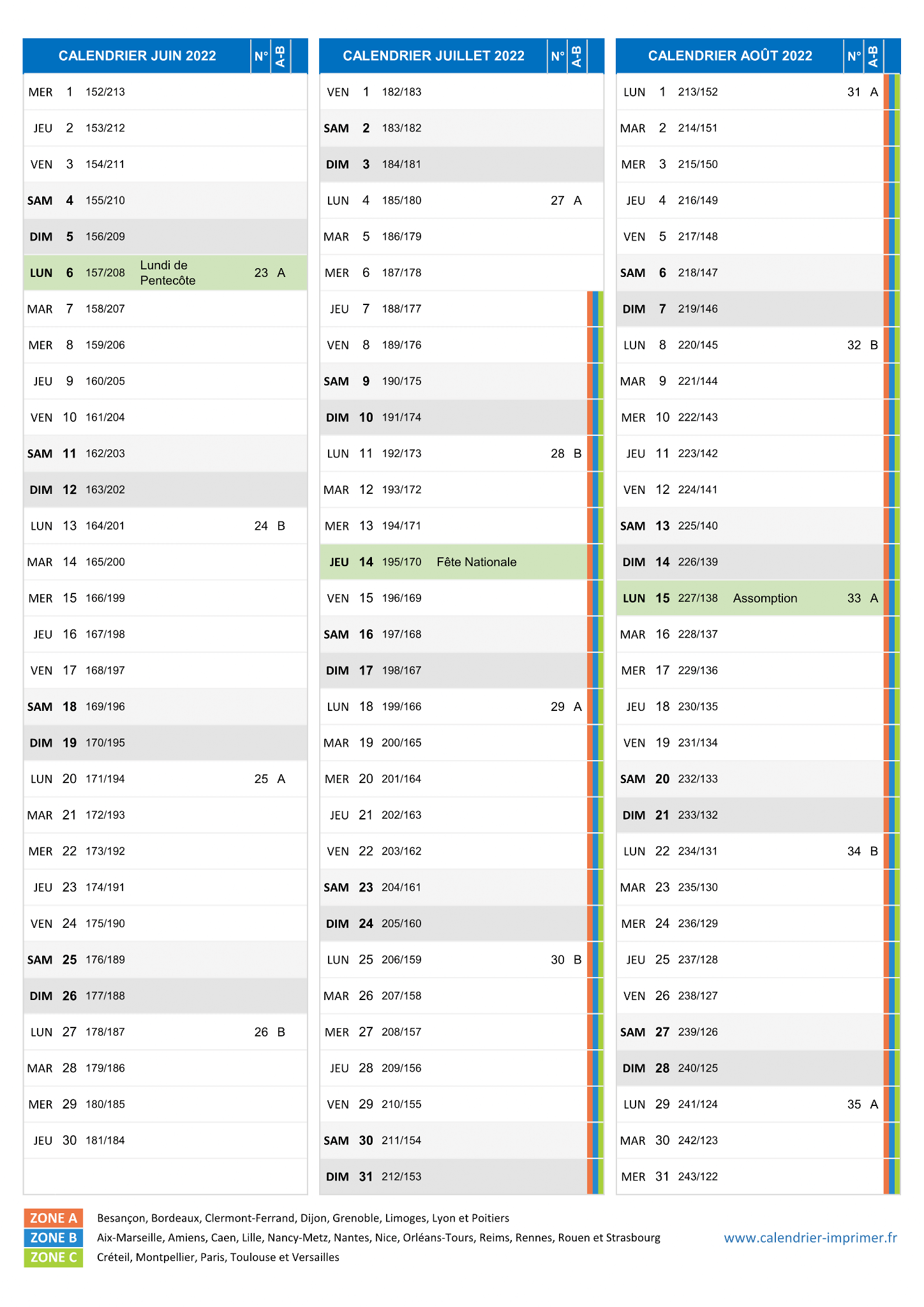The height and width of the screenshot is (1307, 924).
Task: Click week number 32 in August
Action: [x=854, y=345]
